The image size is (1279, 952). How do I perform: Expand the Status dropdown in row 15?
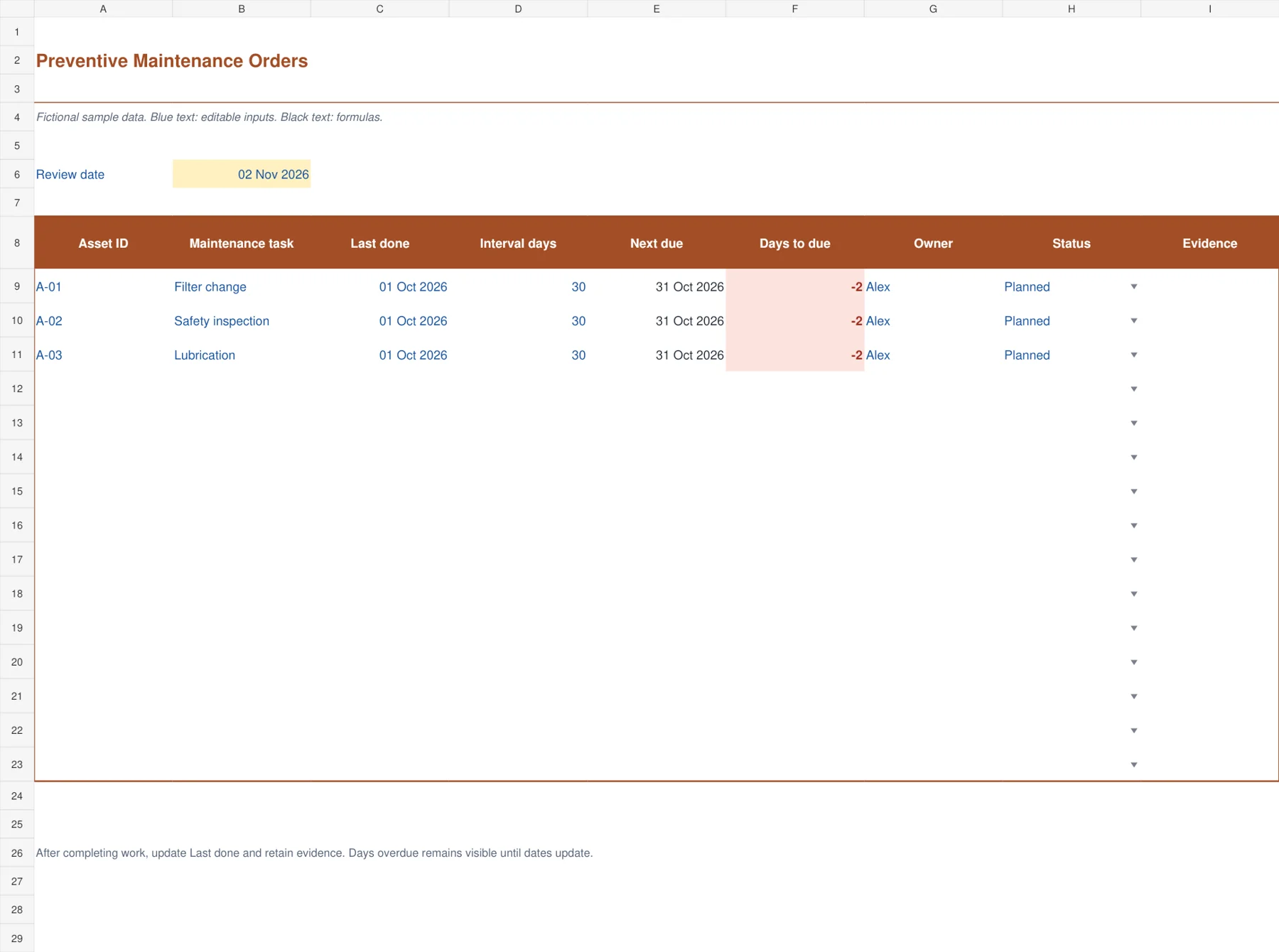tap(1134, 491)
